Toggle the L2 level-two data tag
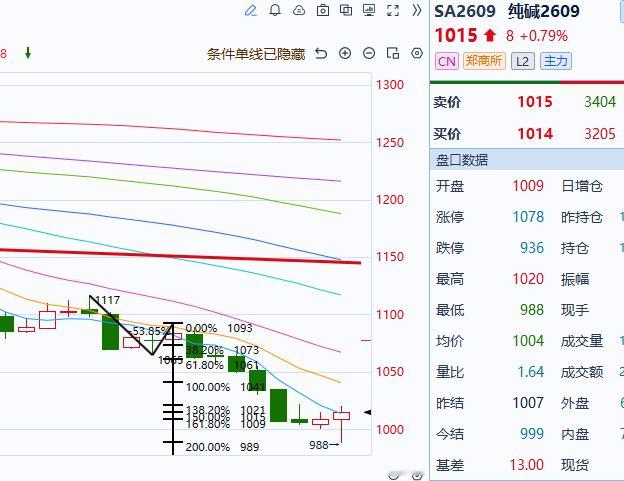 pos(523,61)
